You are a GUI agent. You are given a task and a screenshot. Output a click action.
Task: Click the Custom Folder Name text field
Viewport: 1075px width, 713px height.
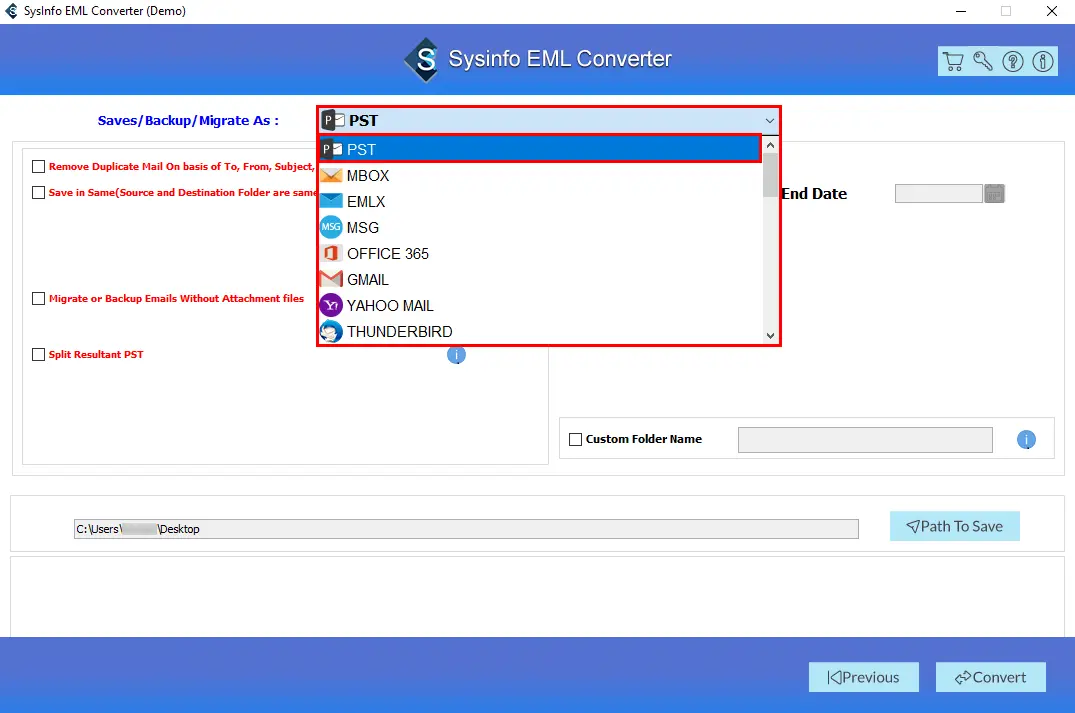(x=865, y=440)
